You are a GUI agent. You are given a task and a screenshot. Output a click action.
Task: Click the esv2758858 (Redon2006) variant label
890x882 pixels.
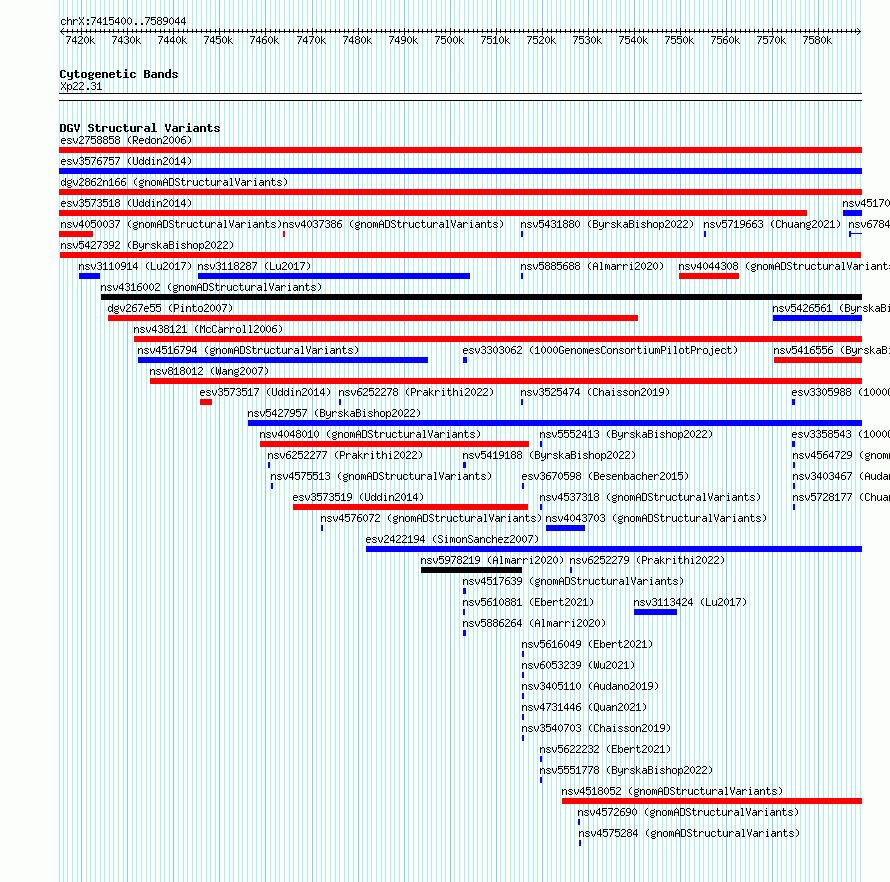(126, 140)
